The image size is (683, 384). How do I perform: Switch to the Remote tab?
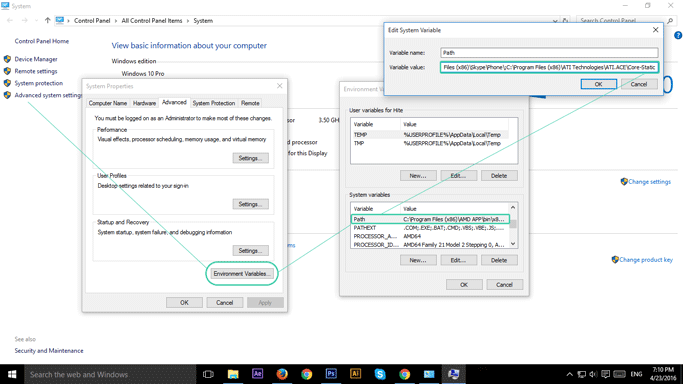pos(250,103)
